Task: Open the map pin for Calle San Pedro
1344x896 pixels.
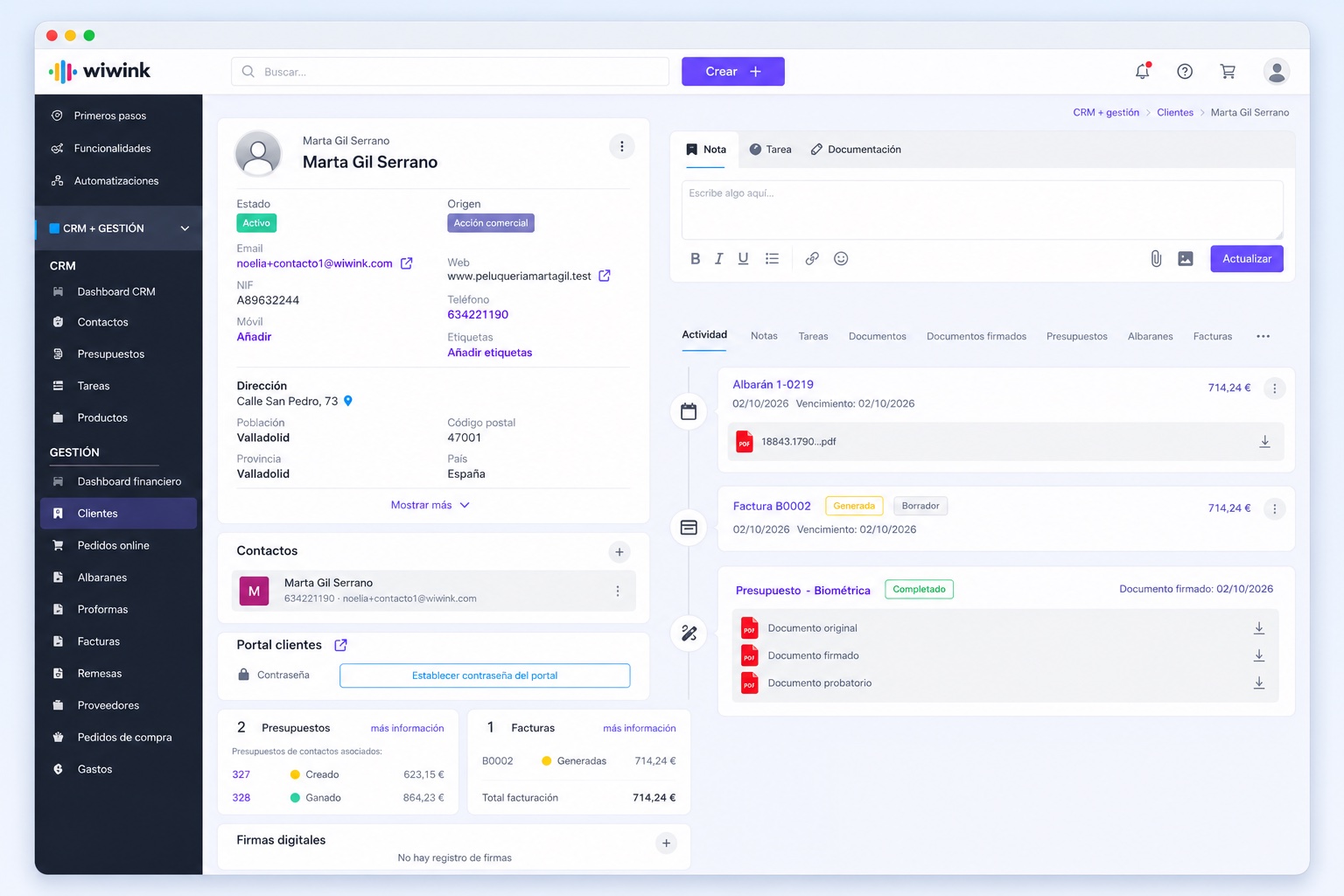Action: pos(348,401)
